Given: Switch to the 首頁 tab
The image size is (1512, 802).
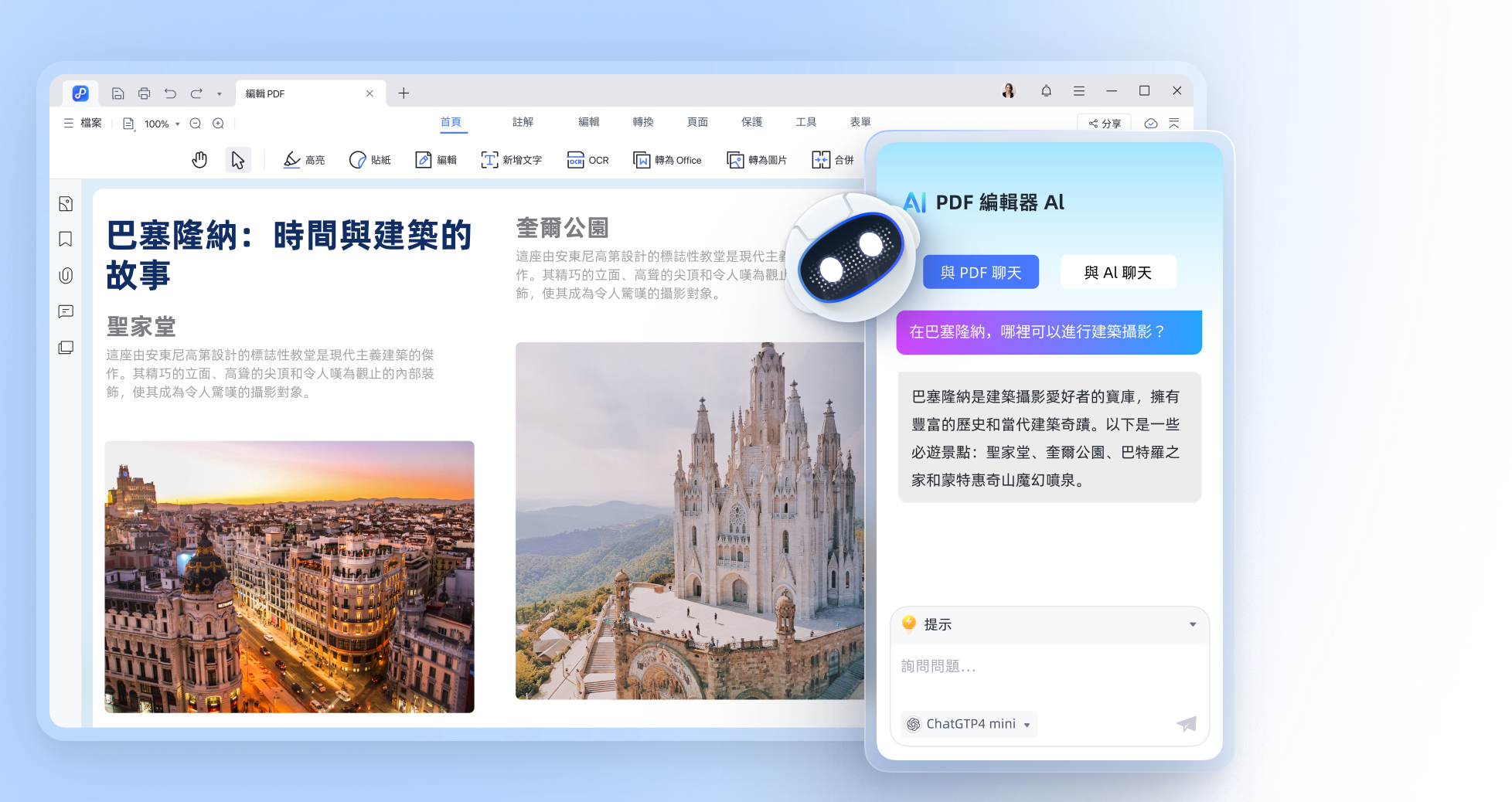Looking at the screenshot, I should (451, 122).
